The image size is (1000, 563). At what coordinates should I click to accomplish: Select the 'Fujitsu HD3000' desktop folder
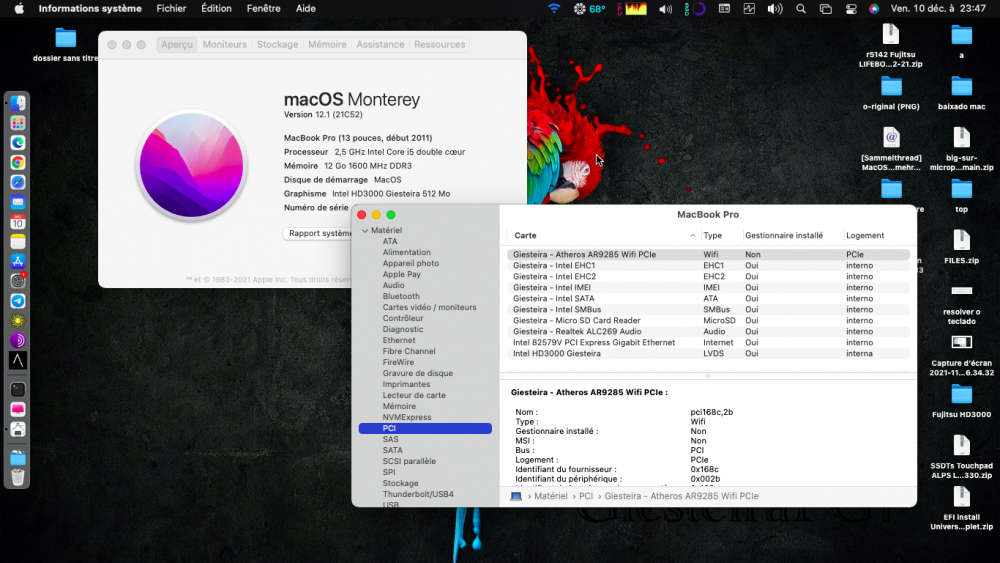coord(961,401)
